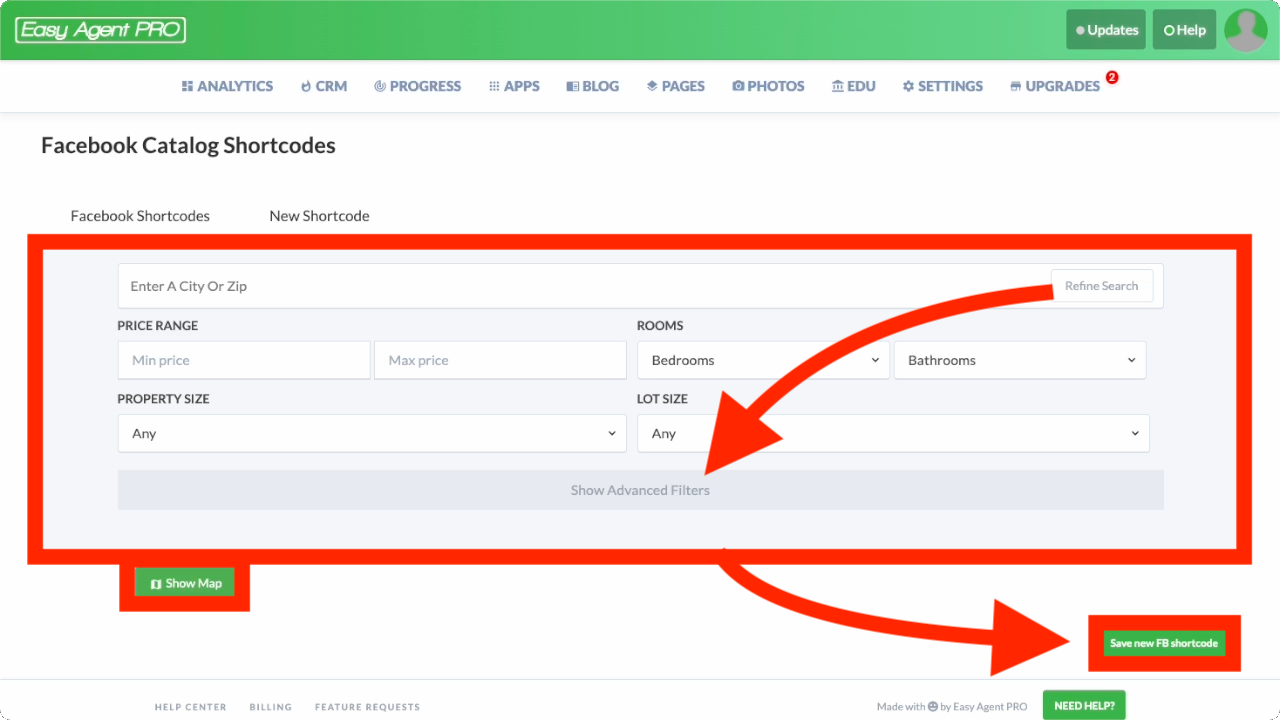Expand Show Advanced Filters
The width and height of the screenshot is (1280, 720).
(x=640, y=490)
